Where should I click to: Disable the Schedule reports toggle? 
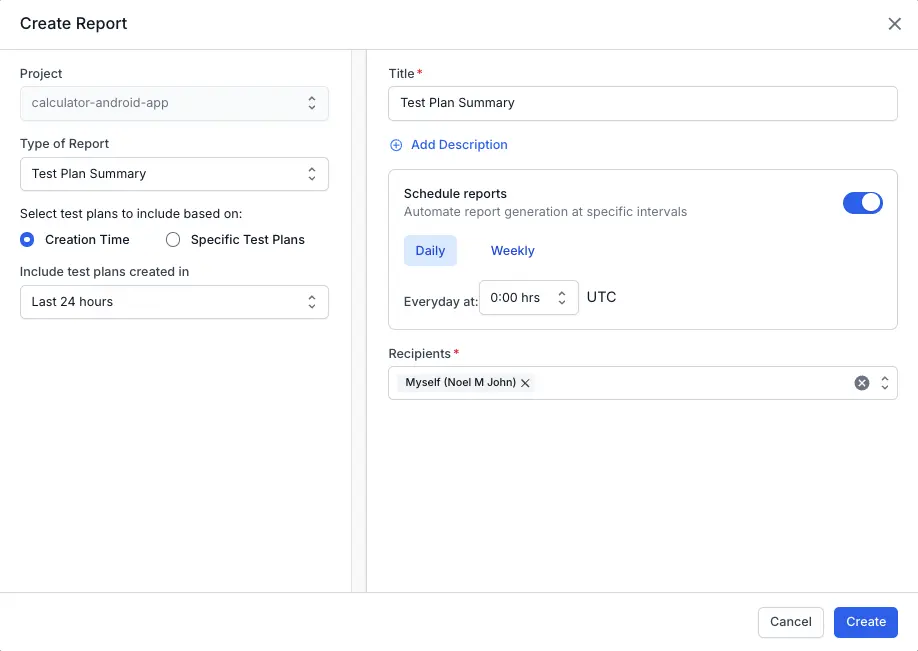(862, 203)
